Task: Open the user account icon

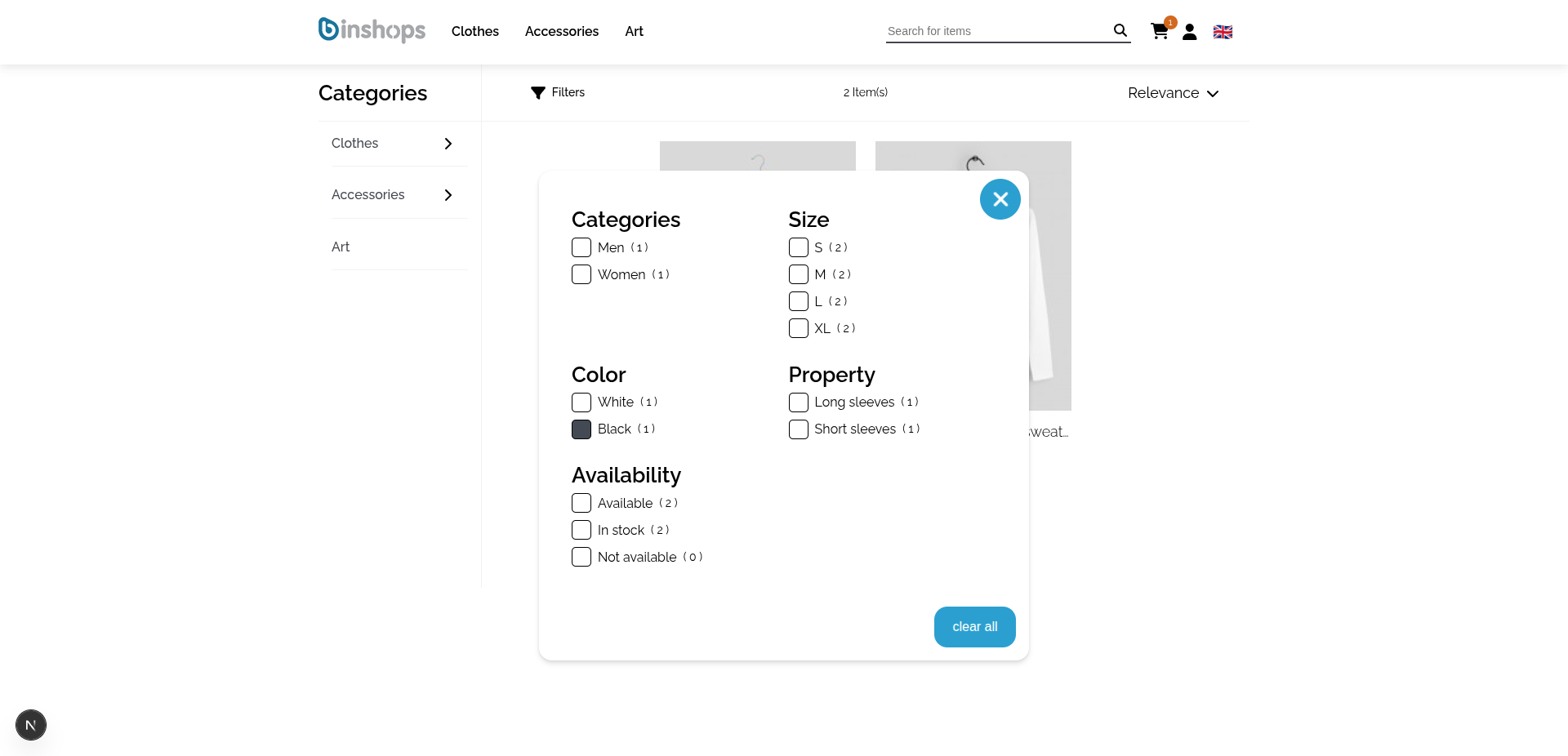Action: [x=1190, y=32]
